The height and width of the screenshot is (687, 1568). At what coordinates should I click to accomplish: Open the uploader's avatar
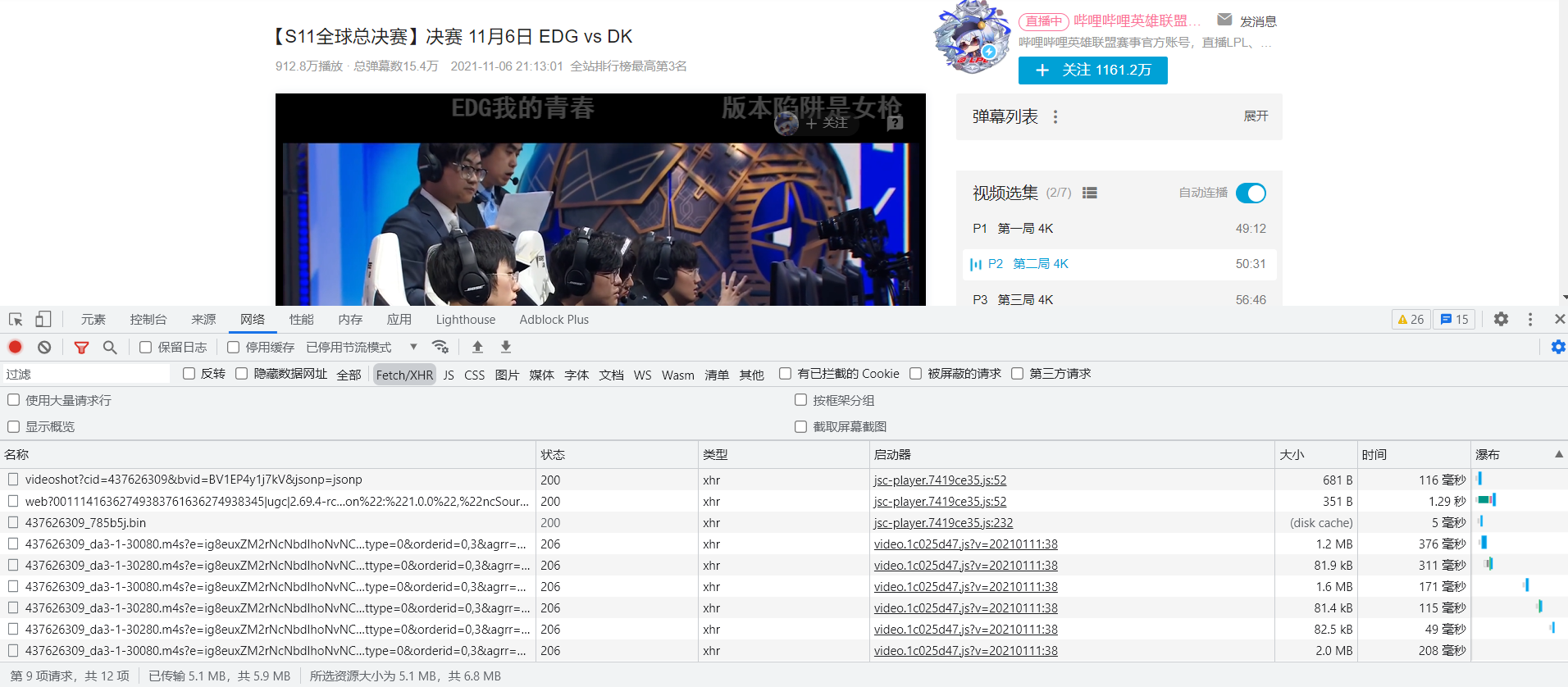[973, 37]
